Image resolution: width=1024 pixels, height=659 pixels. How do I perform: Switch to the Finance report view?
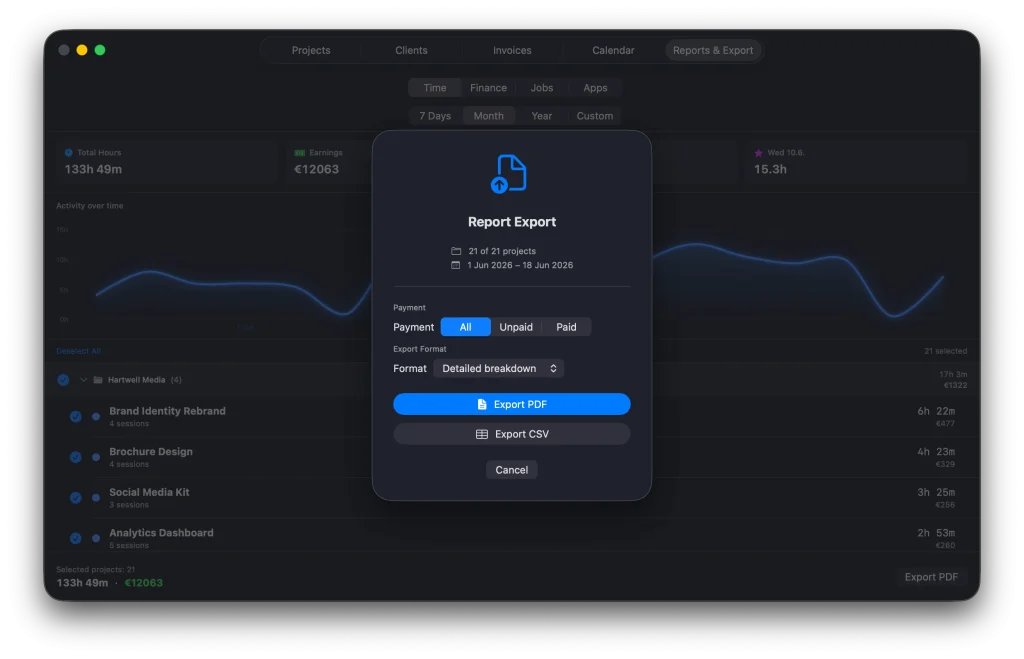[488, 88]
